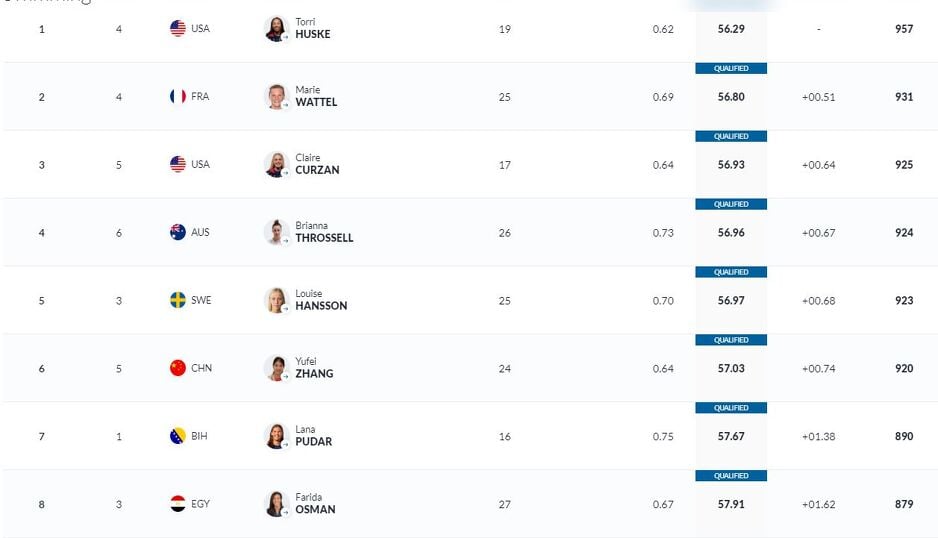Click the Sweden flag icon
The height and width of the screenshot is (538, 938).
tap(178, 300)
